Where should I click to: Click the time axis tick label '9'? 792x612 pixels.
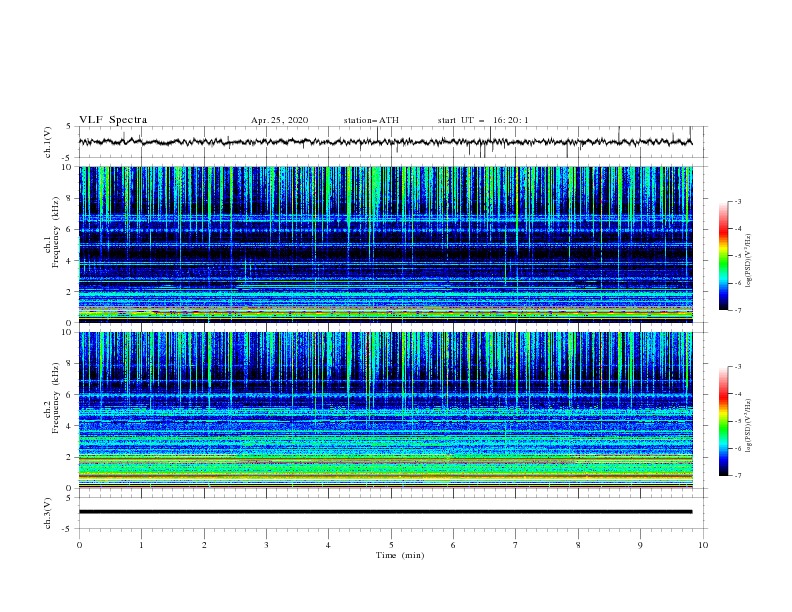(640, 545)
